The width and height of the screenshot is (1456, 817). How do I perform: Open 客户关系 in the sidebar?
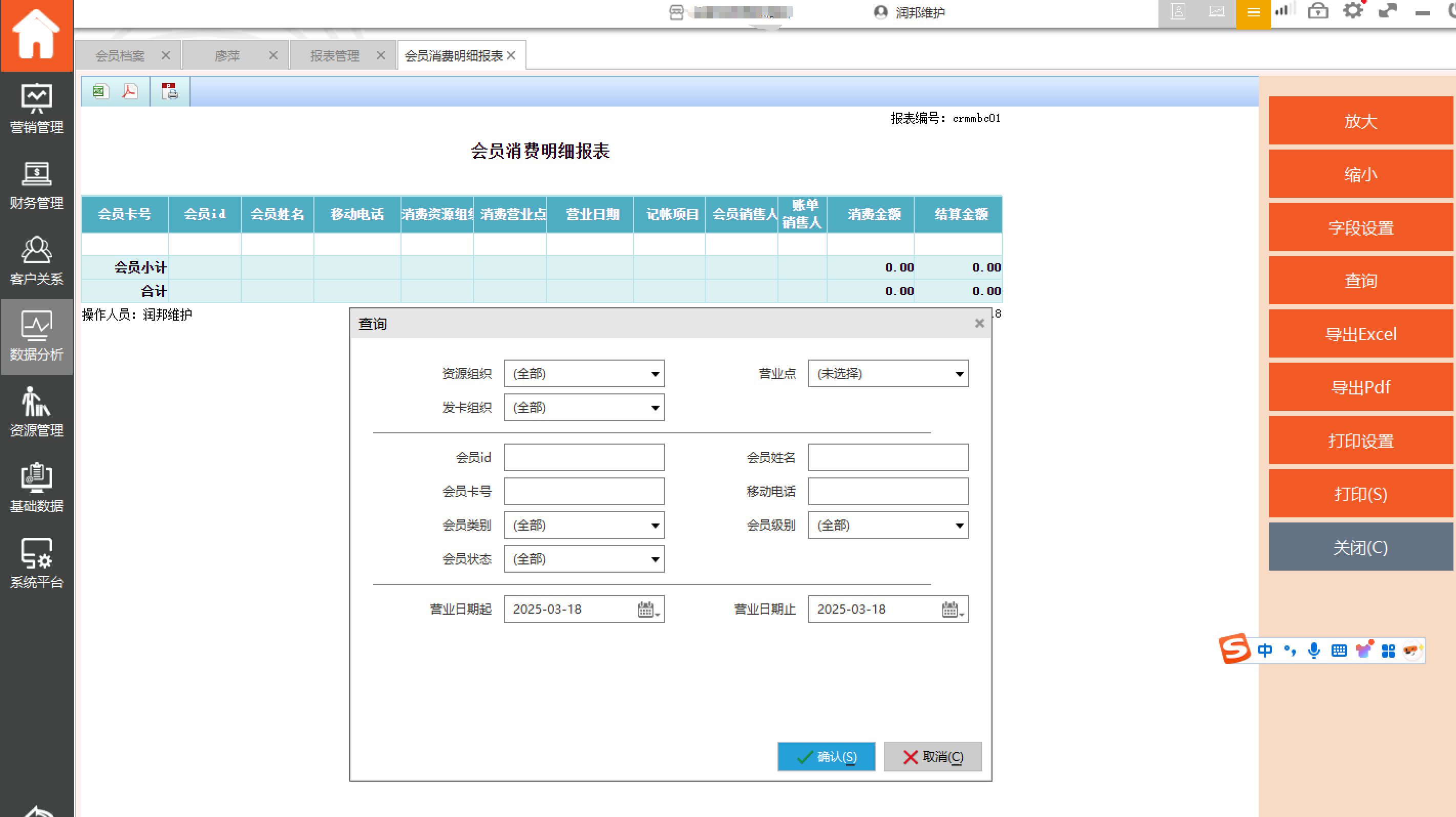[x=36, y=261]
